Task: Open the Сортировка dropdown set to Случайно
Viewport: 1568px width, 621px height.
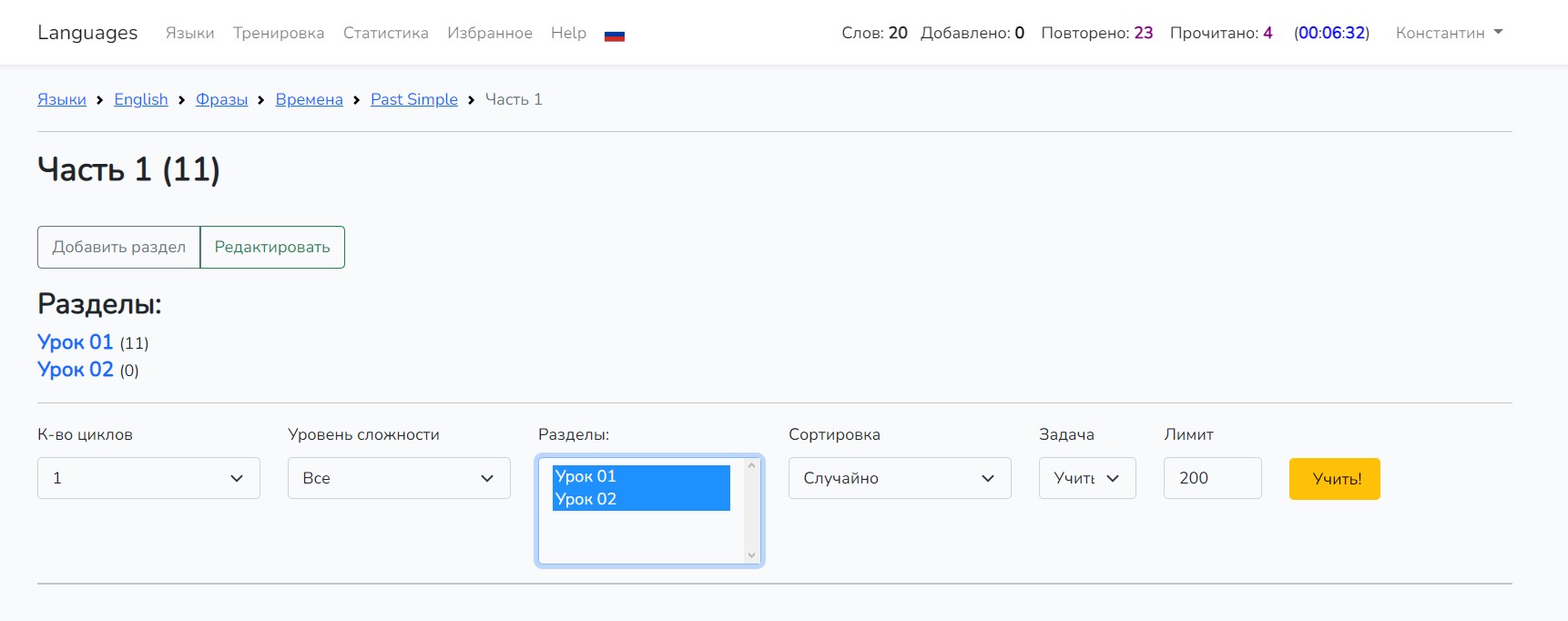Action: tap(899, 478)
